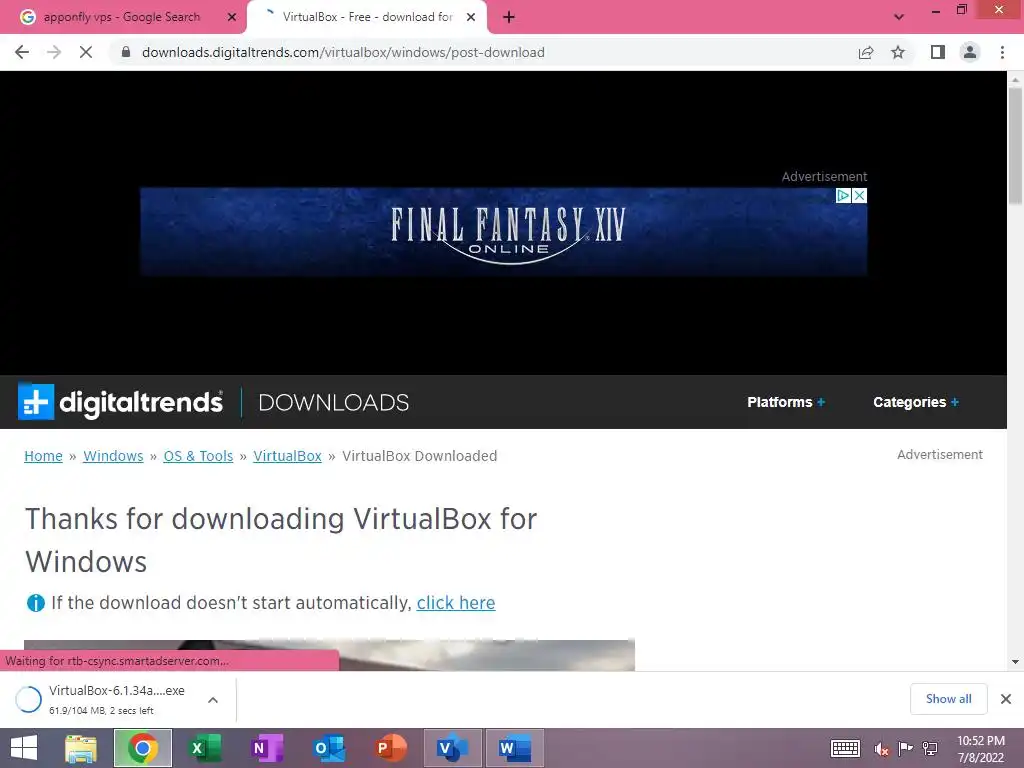Image resolution: width=1024 pixels, height=768 pixels.
Task: Click the muted volume tray icon
Action: pos(882,749)
